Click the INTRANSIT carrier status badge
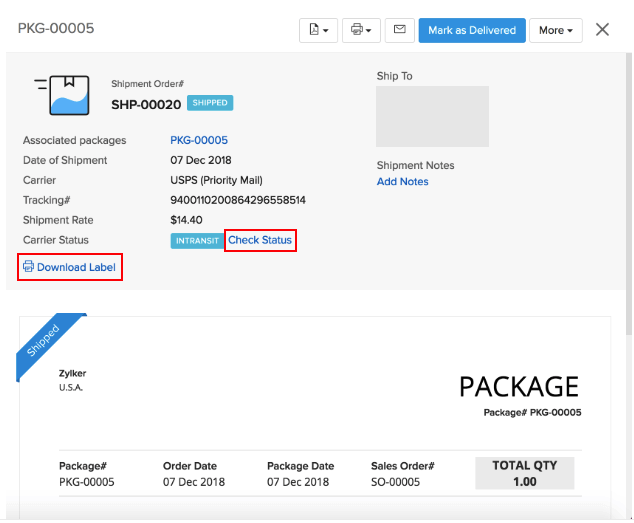 197,240
